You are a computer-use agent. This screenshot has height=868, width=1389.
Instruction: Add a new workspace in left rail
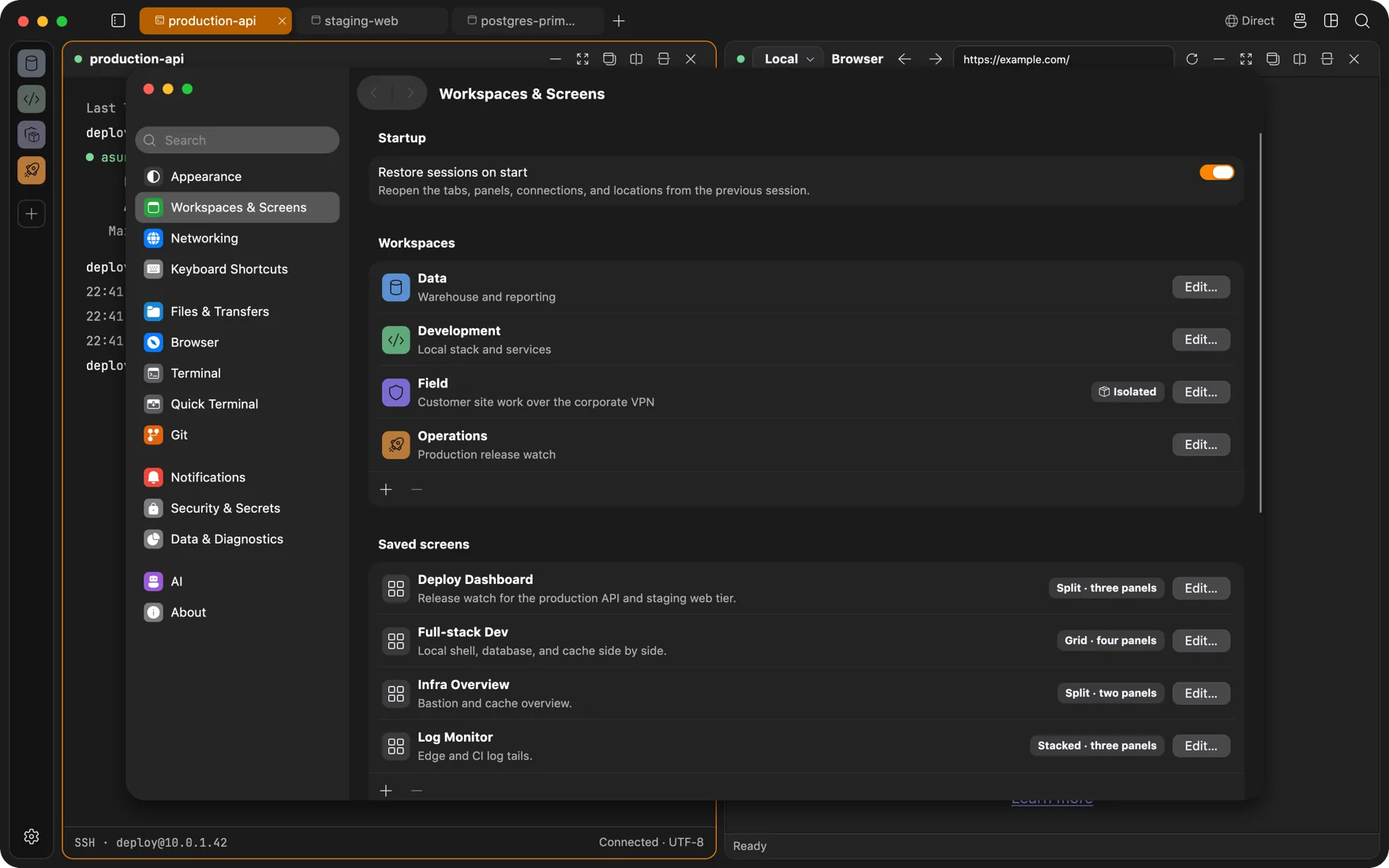pyautogui.click(x=32, y=214)
